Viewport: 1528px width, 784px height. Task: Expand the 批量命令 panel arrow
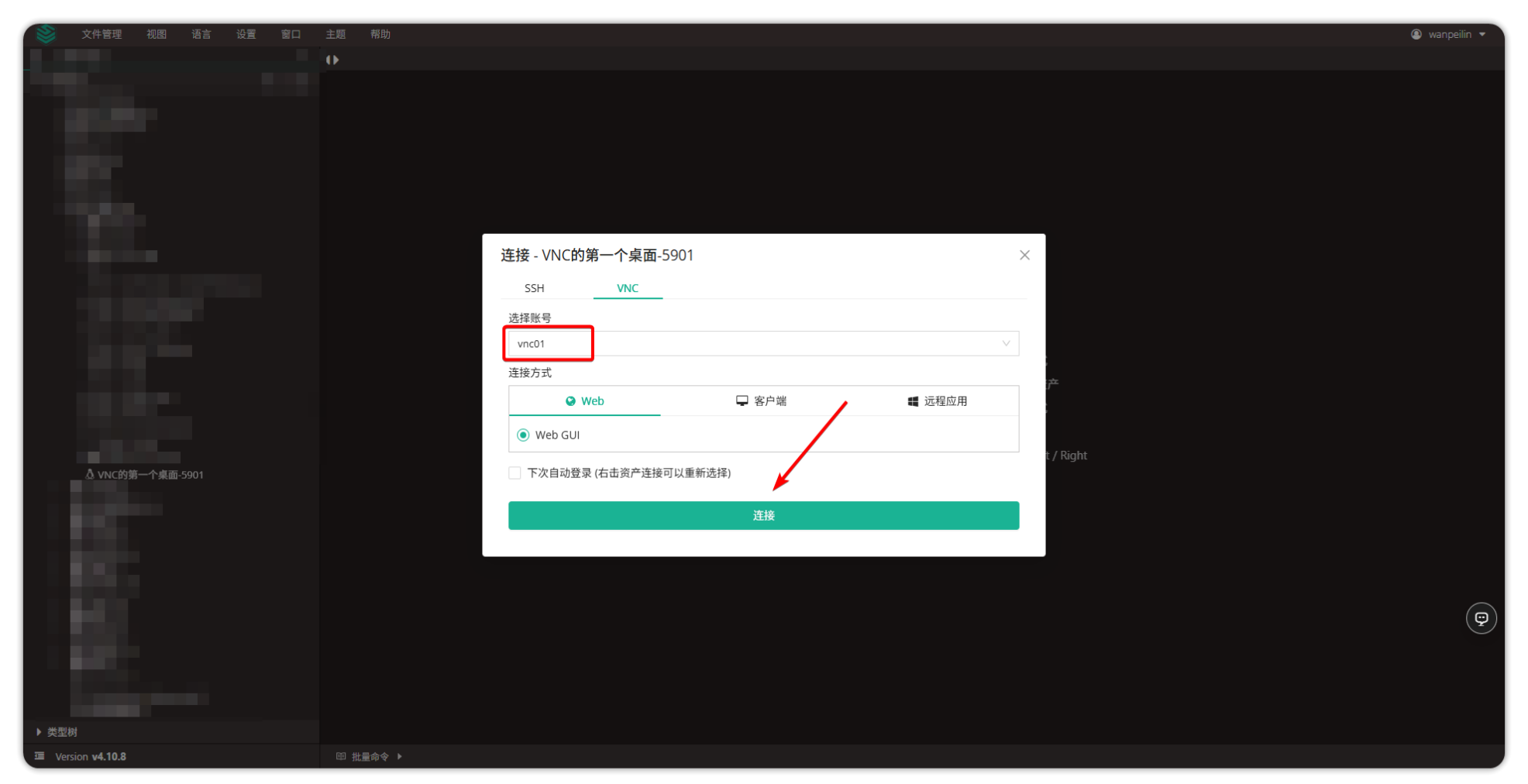tap(400, 756)
